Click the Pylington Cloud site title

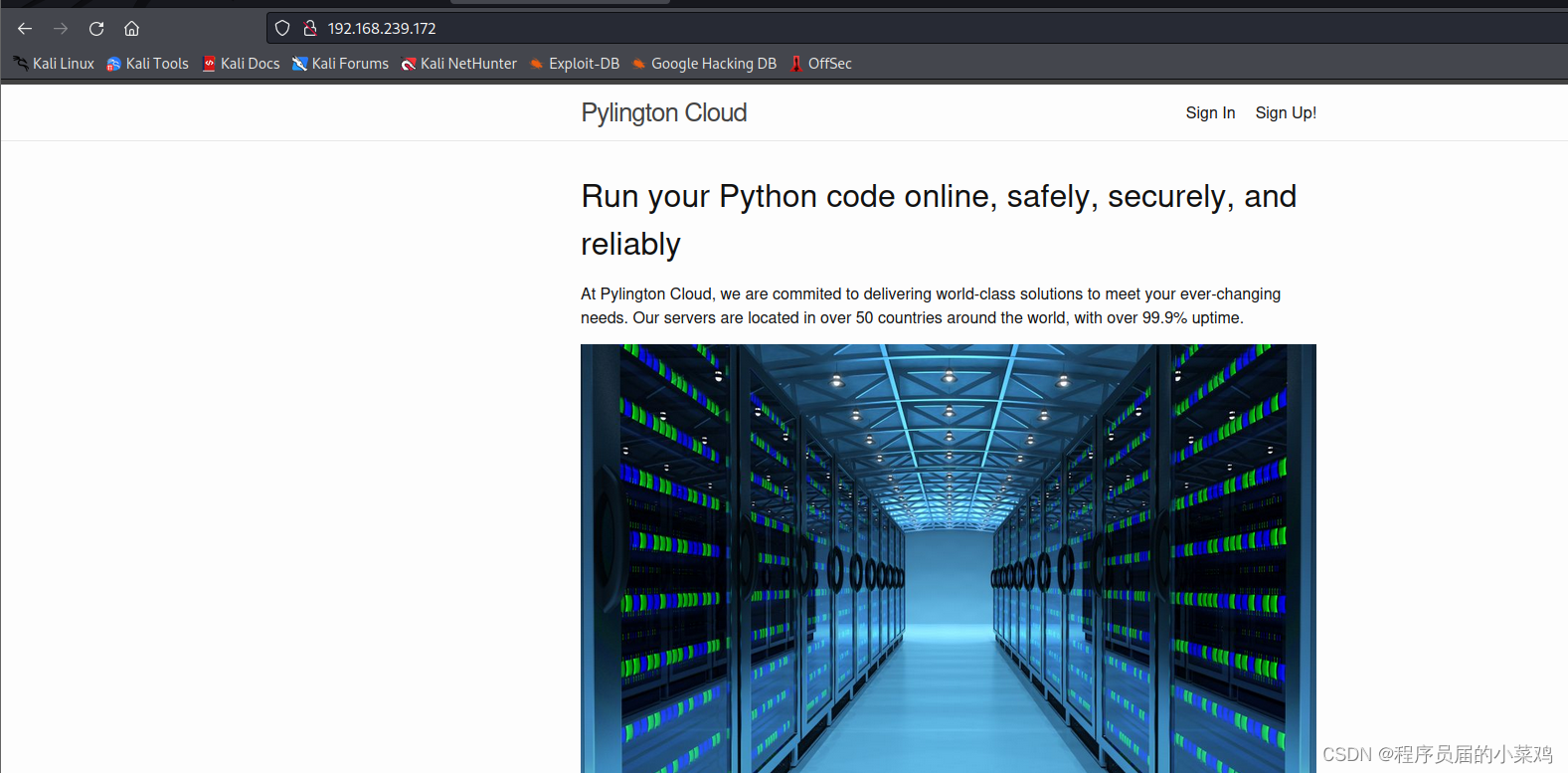(664, 113)
